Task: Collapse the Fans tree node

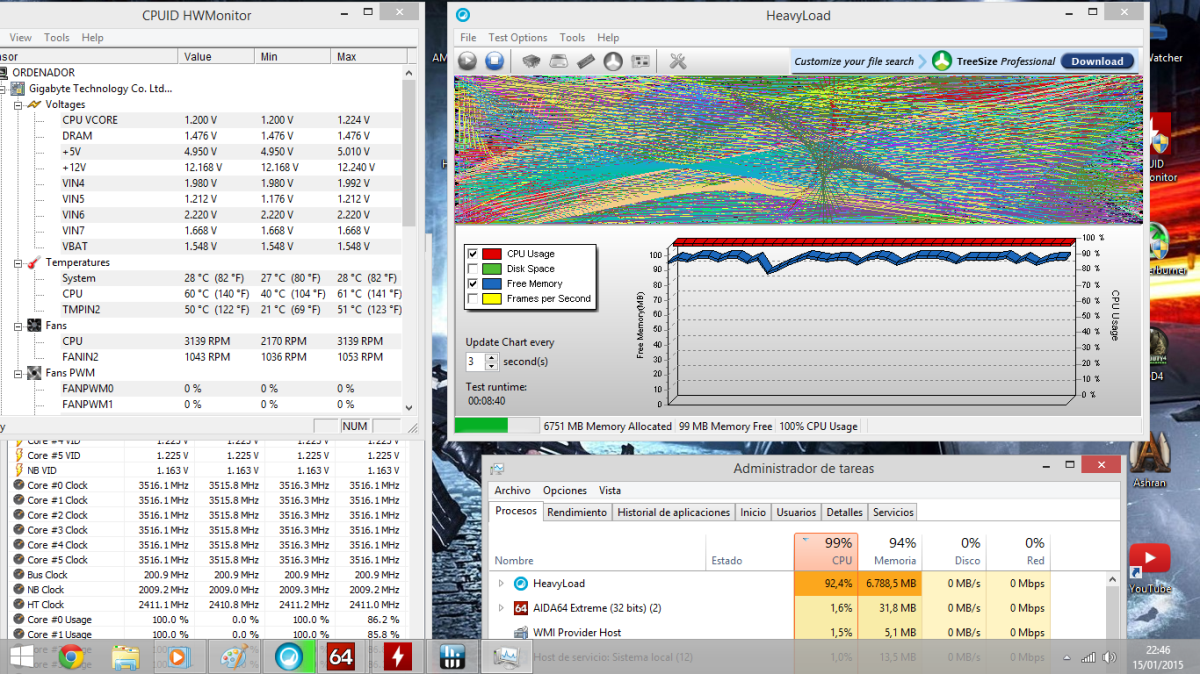Action: point(18,325)
